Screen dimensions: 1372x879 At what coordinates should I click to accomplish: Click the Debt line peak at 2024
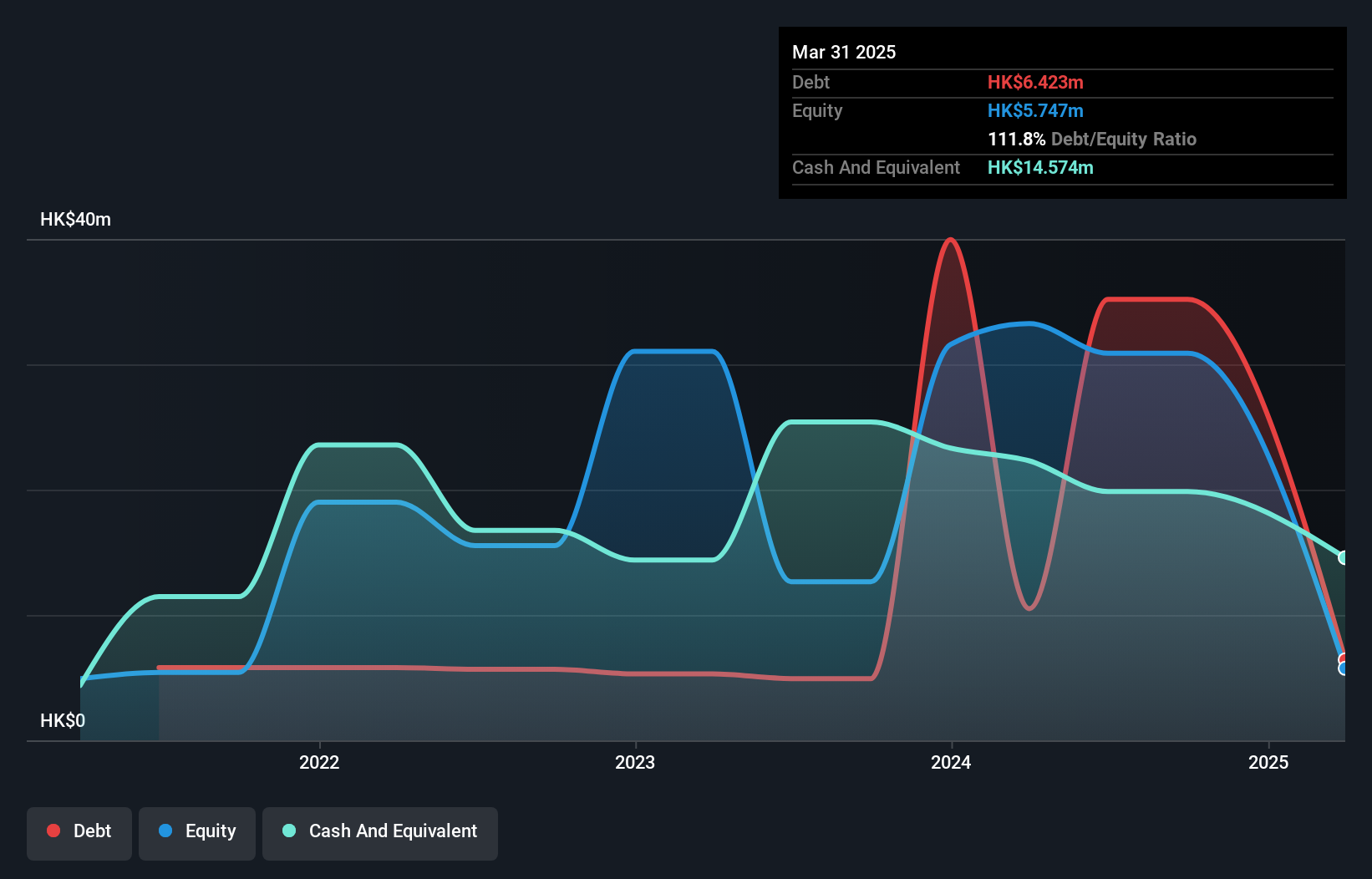tap(950, 241)
